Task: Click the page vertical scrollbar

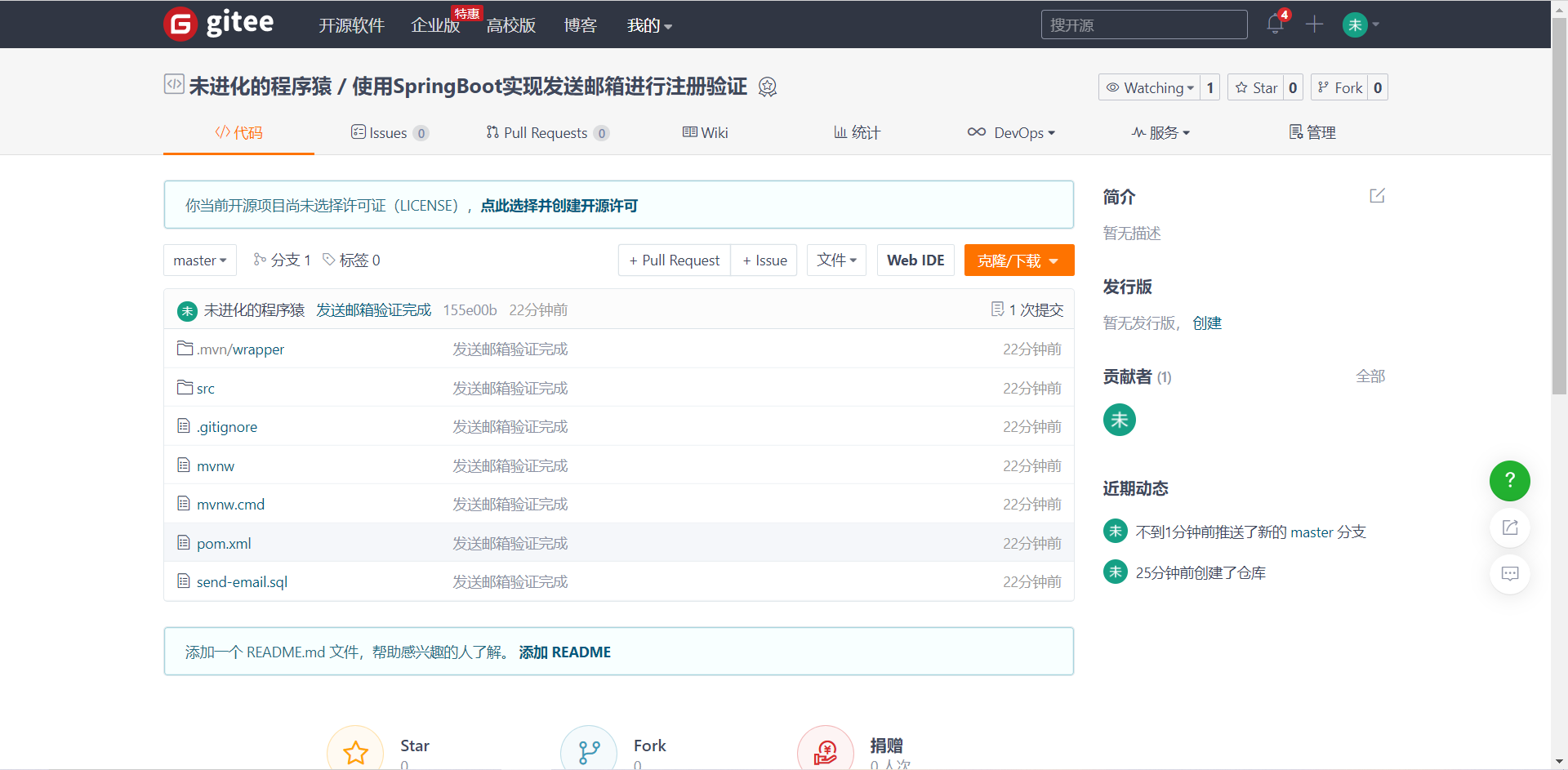Action: click(x=1559, y=204)
